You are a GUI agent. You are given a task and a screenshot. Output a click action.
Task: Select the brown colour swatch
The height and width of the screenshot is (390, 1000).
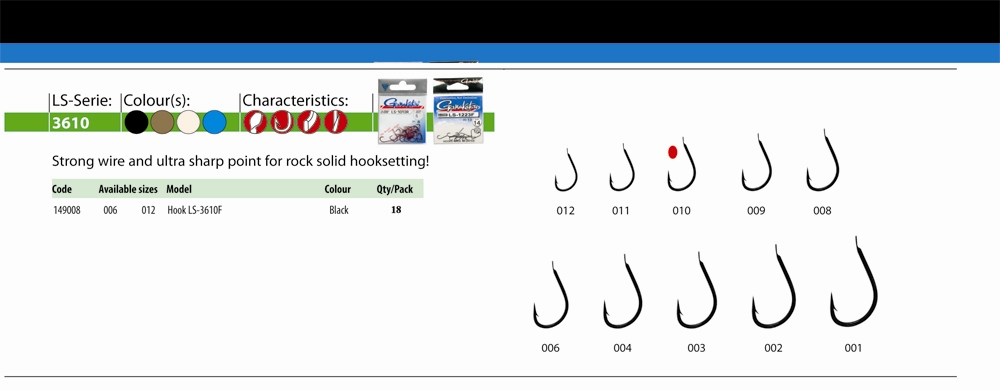(x=162, y=122)
